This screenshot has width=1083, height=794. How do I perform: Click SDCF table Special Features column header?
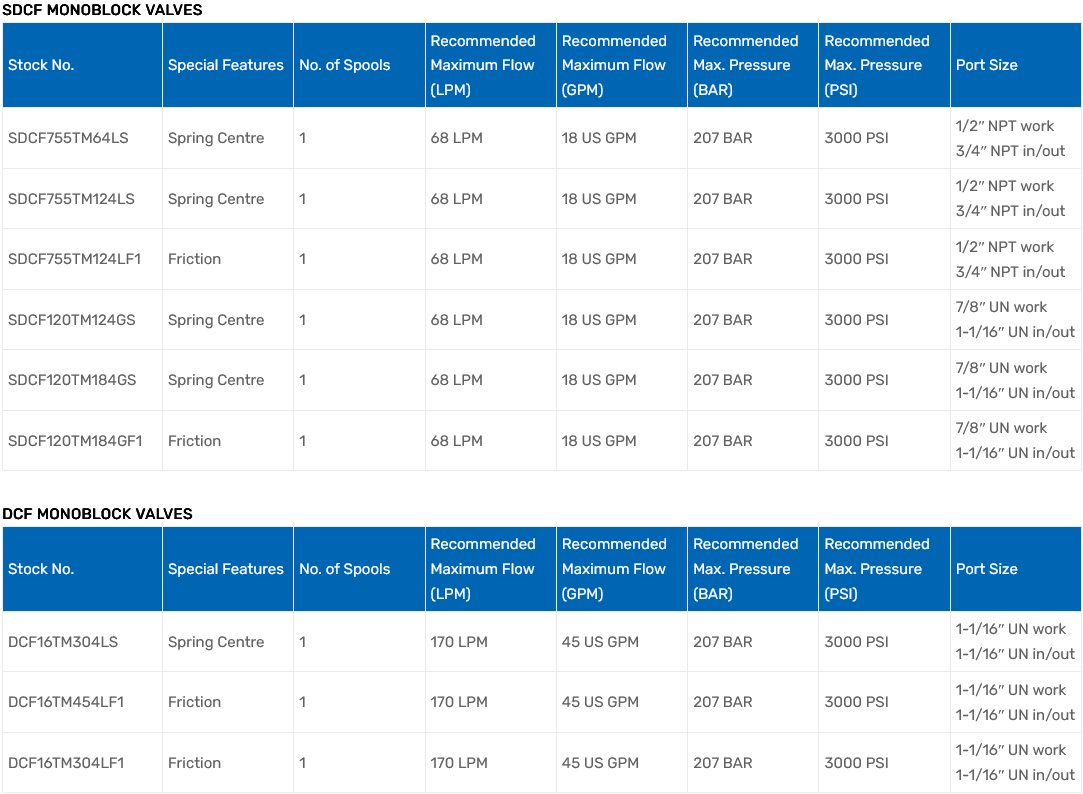coord(226,65)
